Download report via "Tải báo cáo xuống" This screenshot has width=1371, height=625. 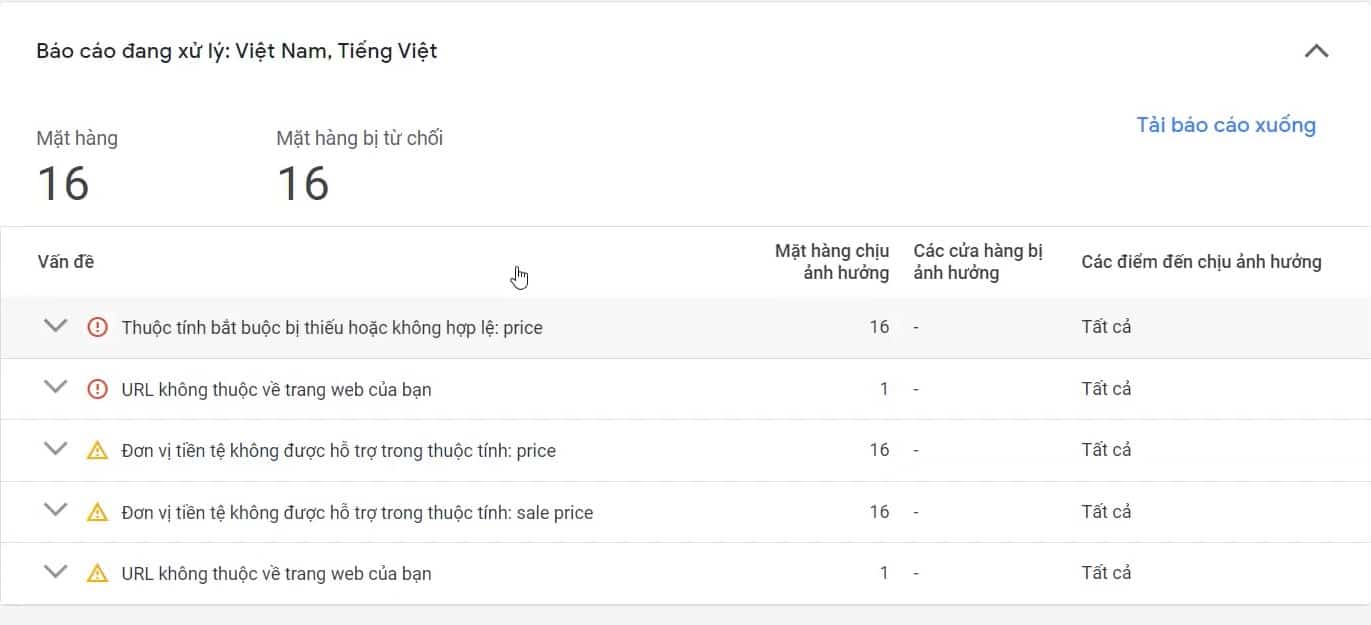1225,125
